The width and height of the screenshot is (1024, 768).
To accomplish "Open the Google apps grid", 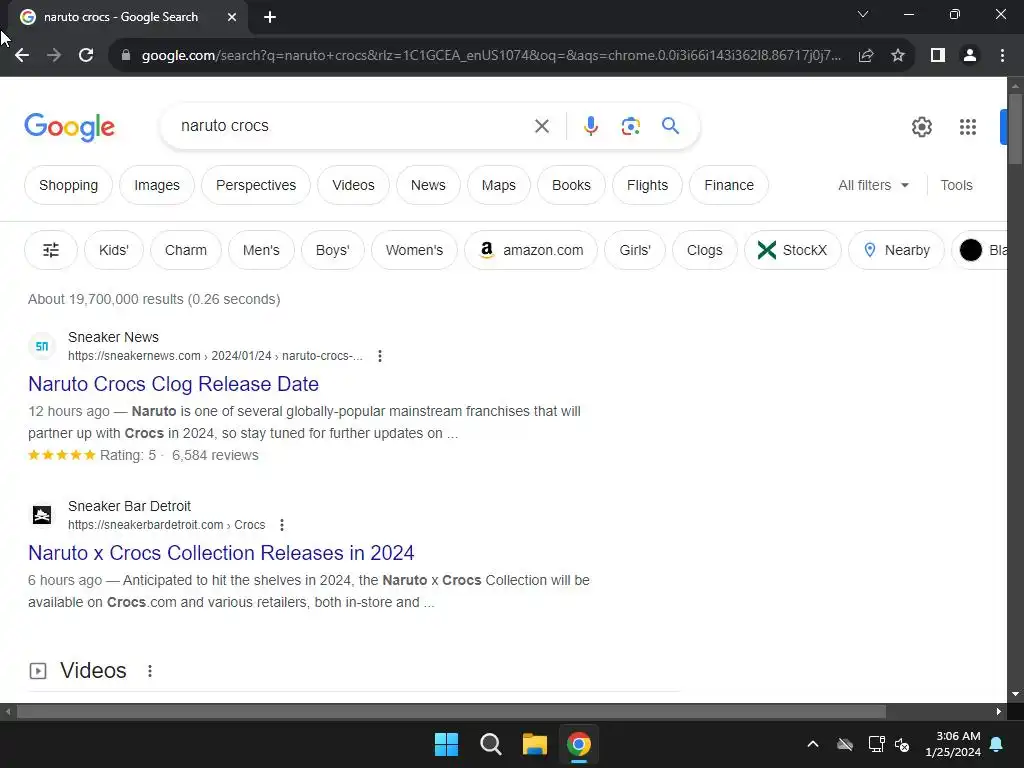I will coord(968,127).
